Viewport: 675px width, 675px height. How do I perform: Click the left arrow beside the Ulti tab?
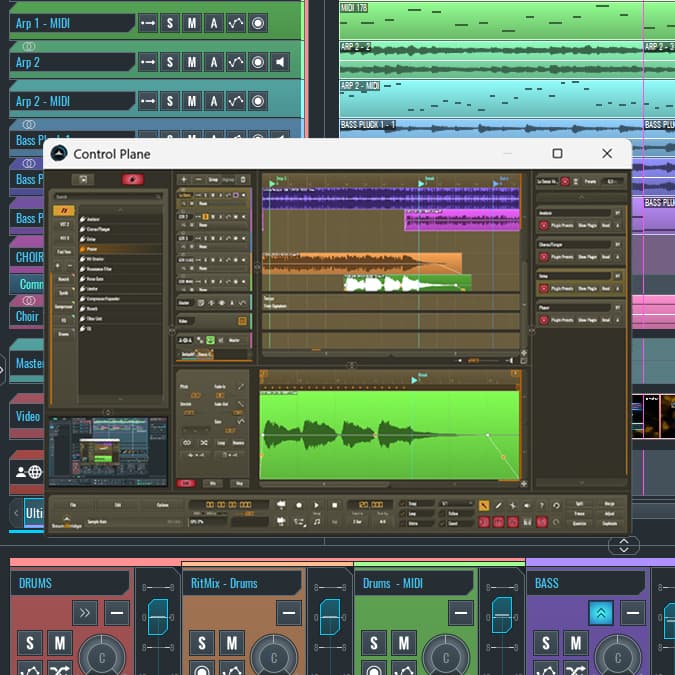coord(16,513)
